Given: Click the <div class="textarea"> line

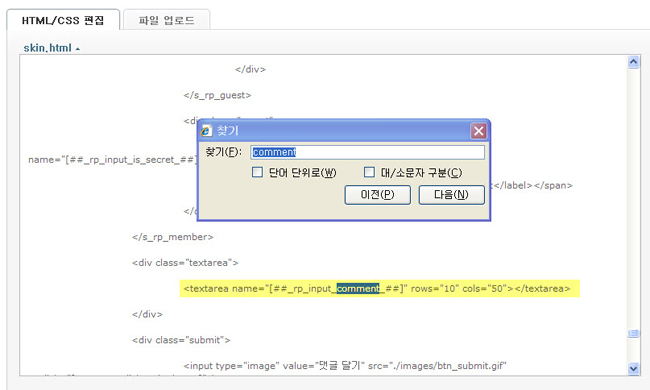Looking at the screenshot, I should pos(185,263).
